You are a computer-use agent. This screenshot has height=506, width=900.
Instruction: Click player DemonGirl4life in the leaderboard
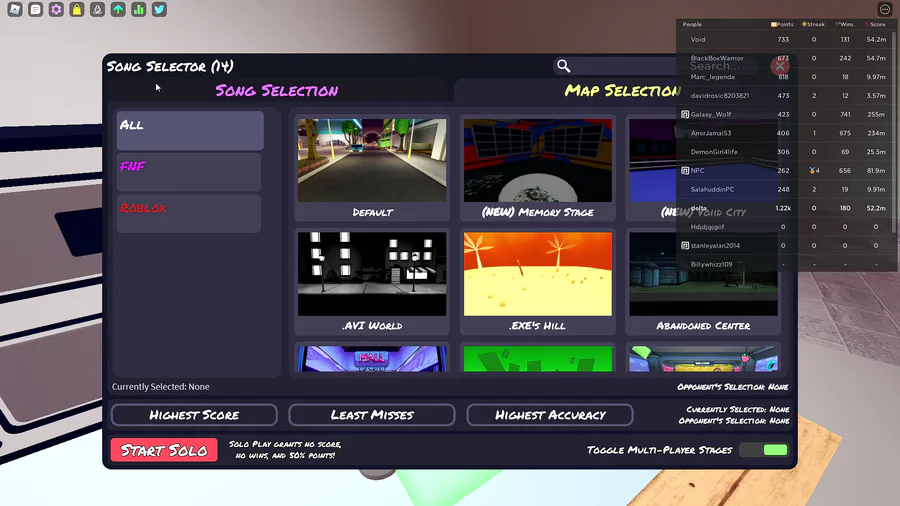[714, 152]
